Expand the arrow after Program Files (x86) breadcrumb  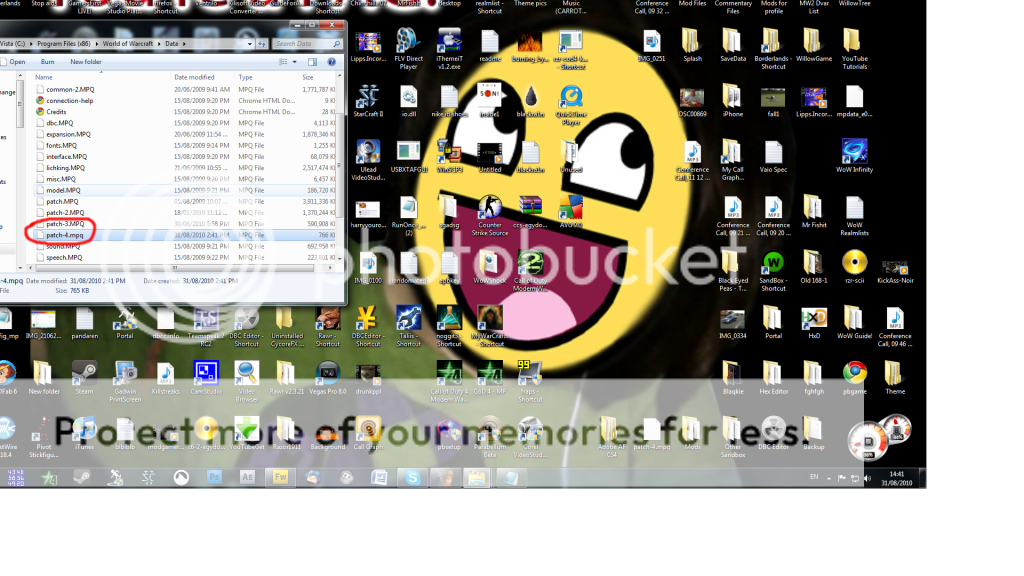pyautogui.click(x=97, y=44)
